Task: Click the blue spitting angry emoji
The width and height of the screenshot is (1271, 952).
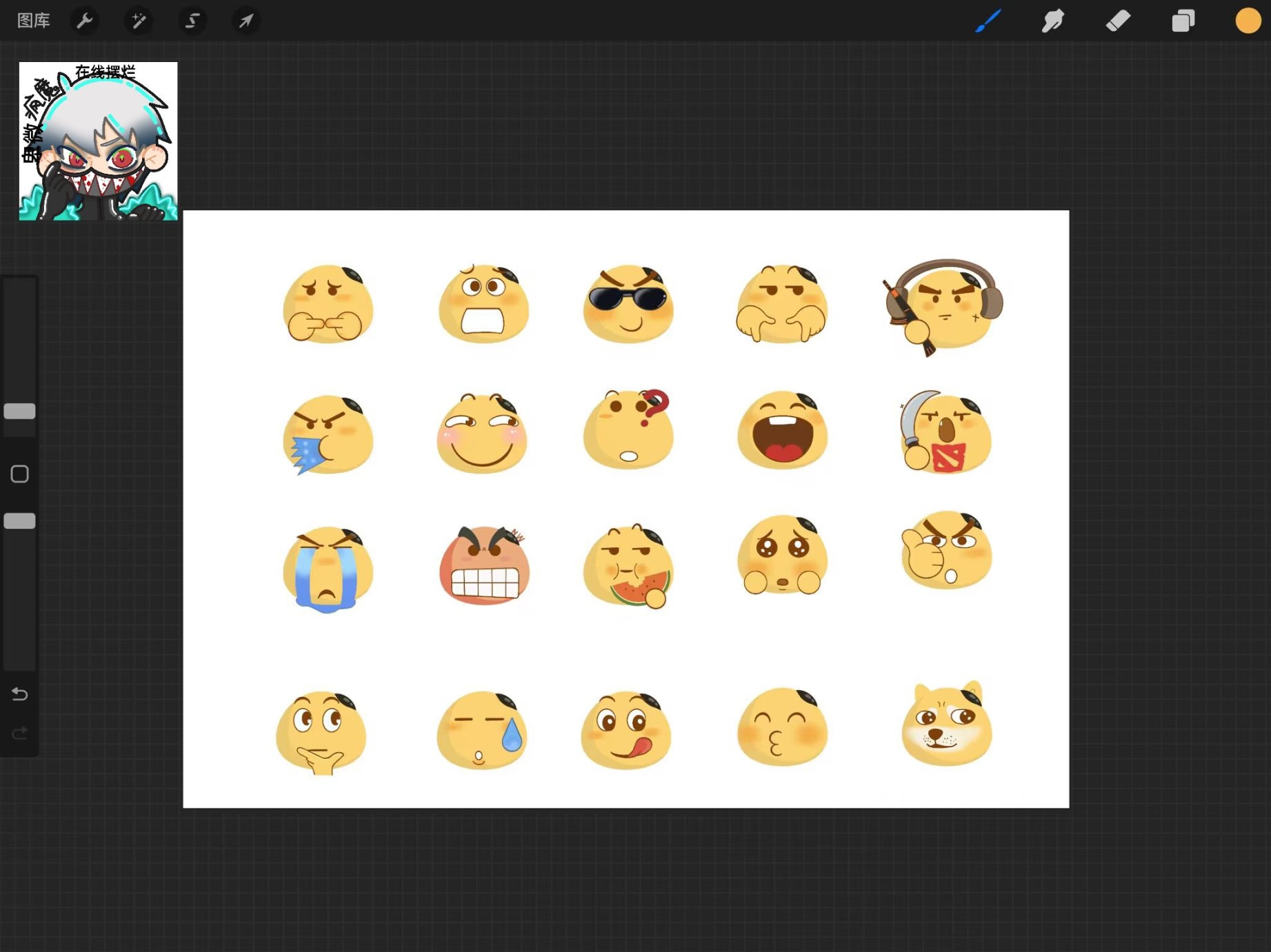Action: (328, 434)
